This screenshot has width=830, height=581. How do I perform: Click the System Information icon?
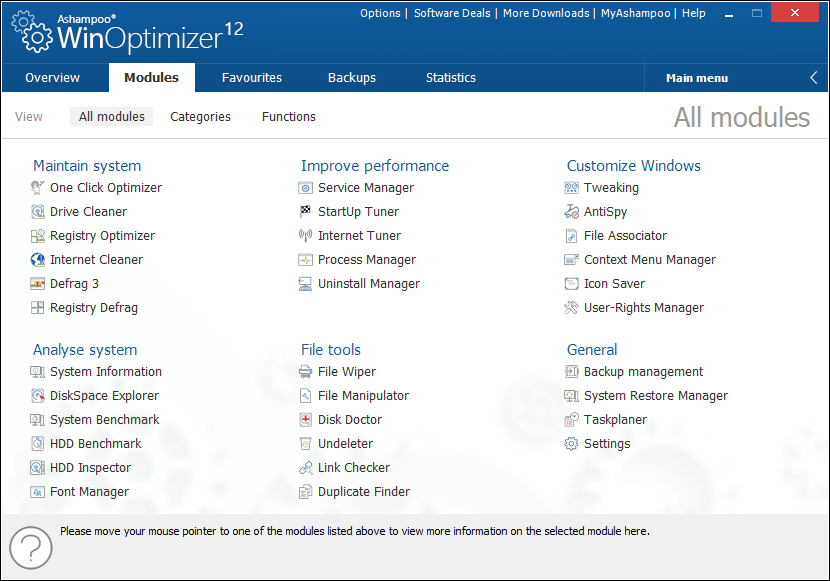pos(38,372)
